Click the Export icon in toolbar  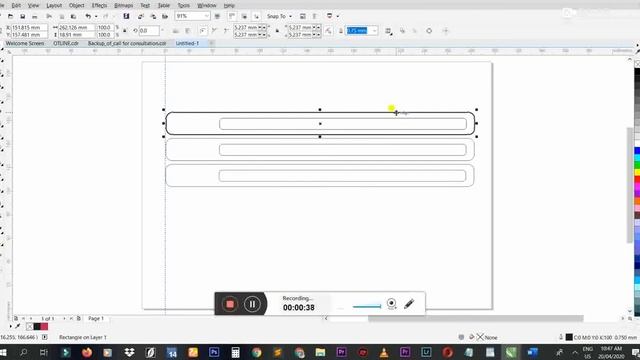(x=153, y=16)
